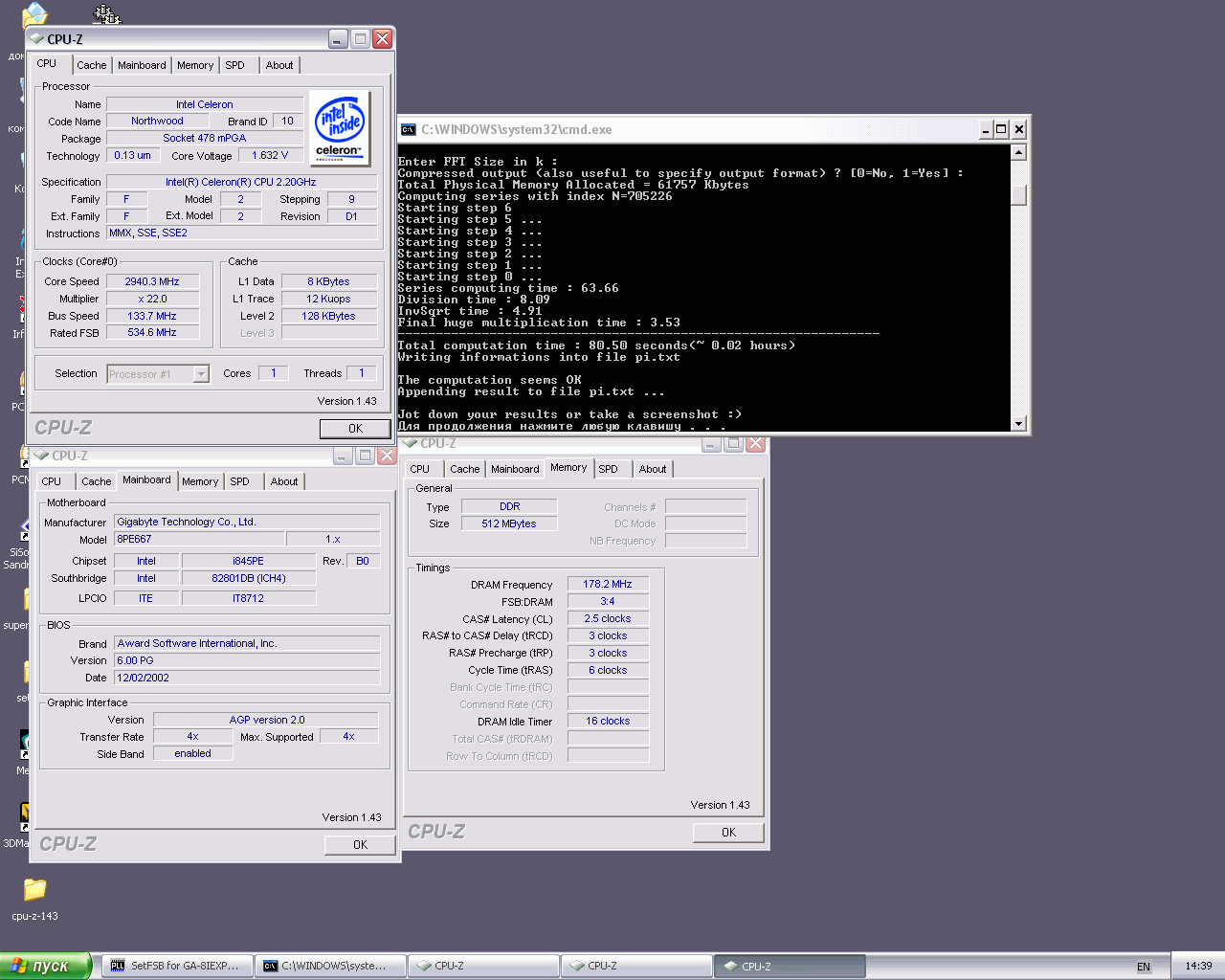
Task: Click the Mainboard CPU-Z window title icon
Action: coord(41,456)
